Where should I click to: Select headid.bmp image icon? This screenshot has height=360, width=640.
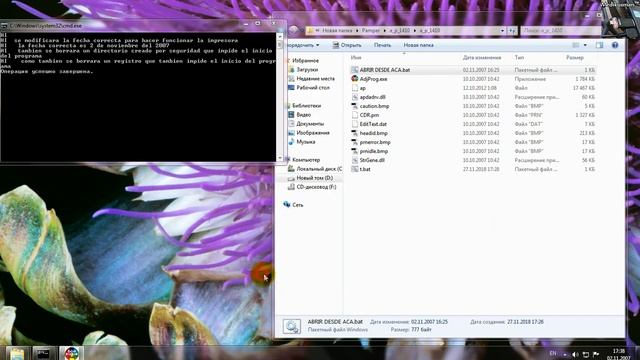[x=355, y=133]
